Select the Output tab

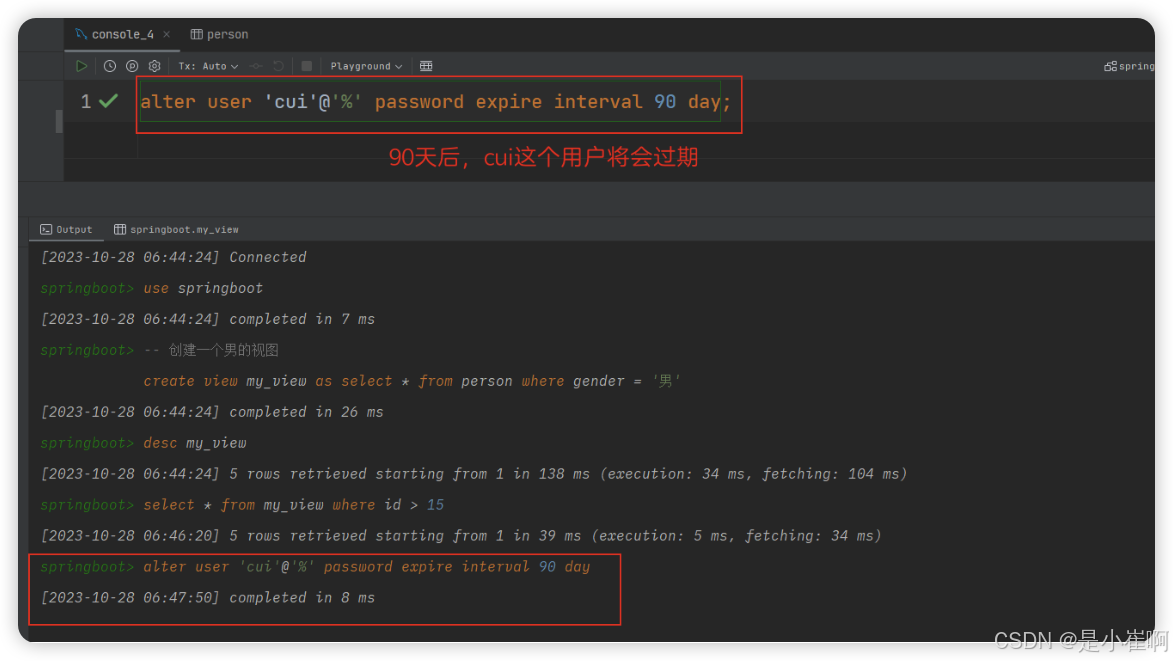67,230
